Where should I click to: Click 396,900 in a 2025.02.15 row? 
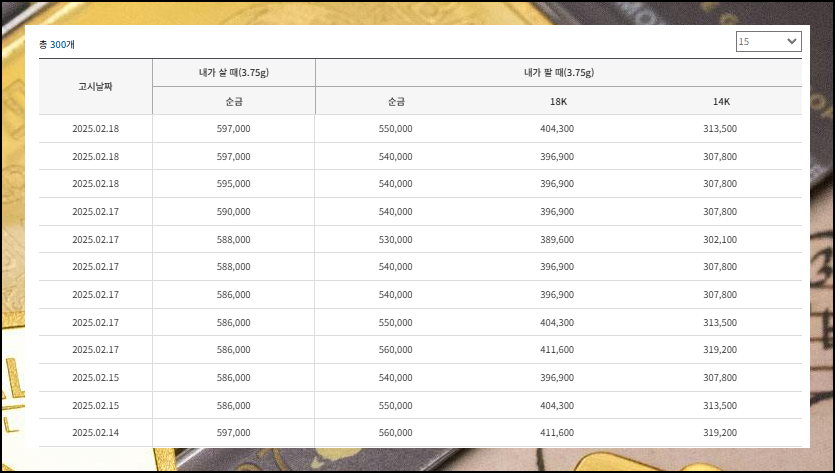point(557,377)
